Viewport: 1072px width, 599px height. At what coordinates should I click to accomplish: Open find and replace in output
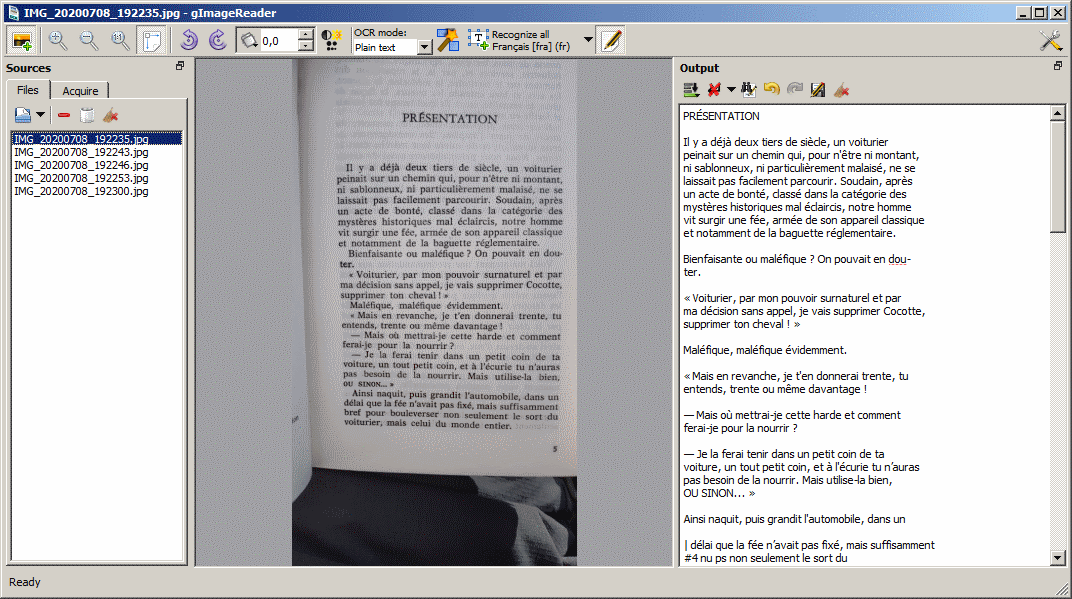tap(749, 90)
